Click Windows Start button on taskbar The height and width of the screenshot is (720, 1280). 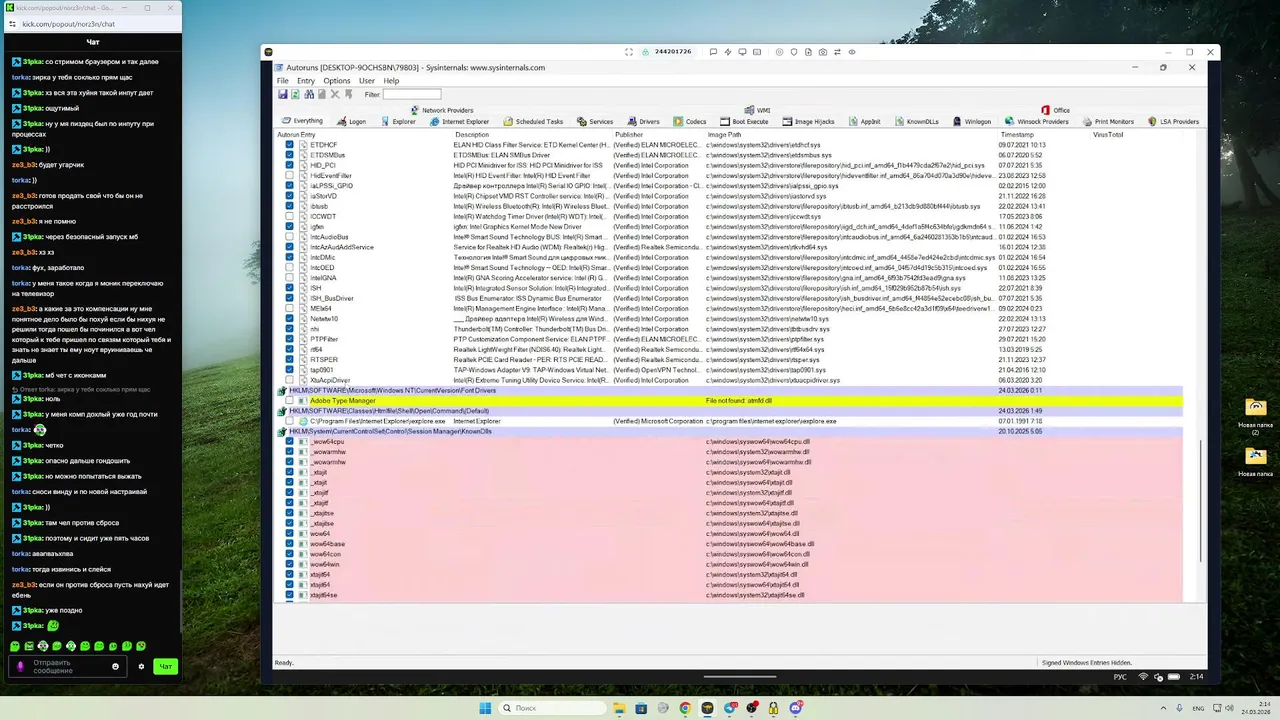click(485, 708)
